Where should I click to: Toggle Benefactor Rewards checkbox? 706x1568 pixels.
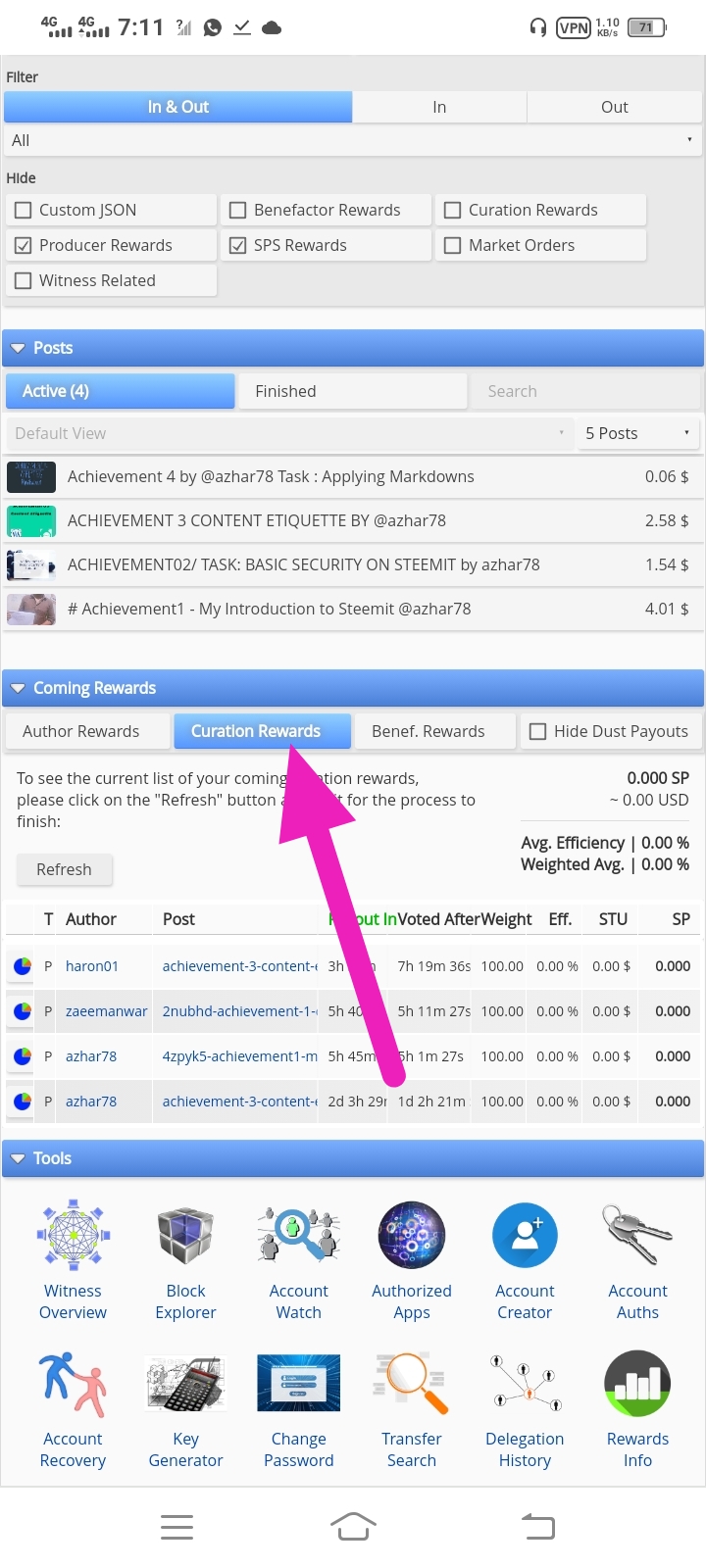tap(237, 210)
